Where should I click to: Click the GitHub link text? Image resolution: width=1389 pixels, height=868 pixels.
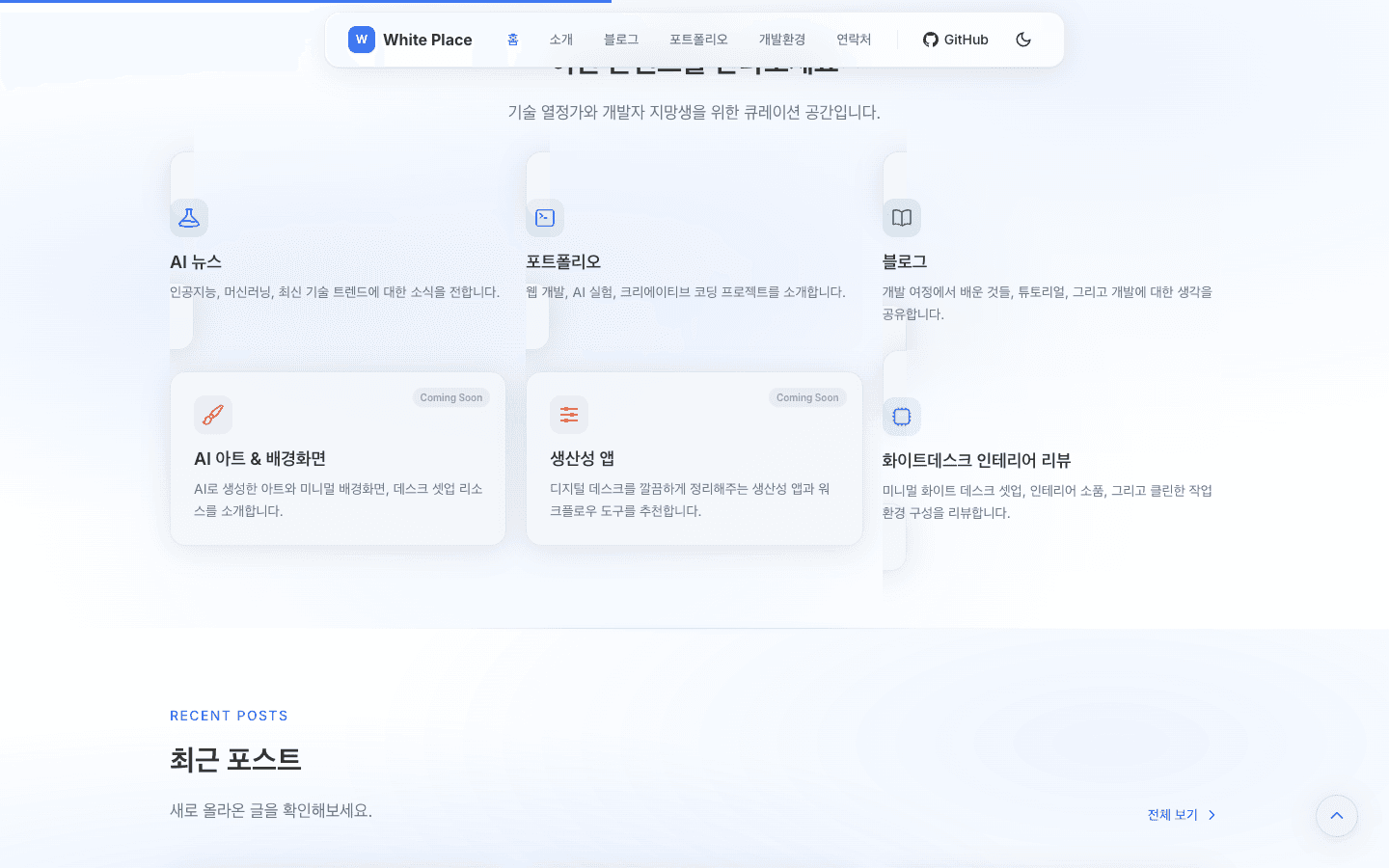pos(965,40)
